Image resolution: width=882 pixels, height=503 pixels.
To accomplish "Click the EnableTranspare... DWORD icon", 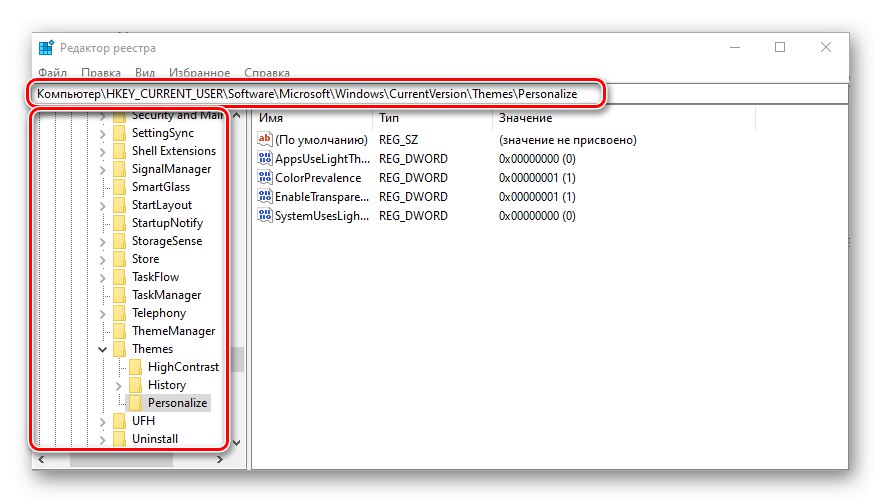I will pyautogui.click(x=264, y=196).
